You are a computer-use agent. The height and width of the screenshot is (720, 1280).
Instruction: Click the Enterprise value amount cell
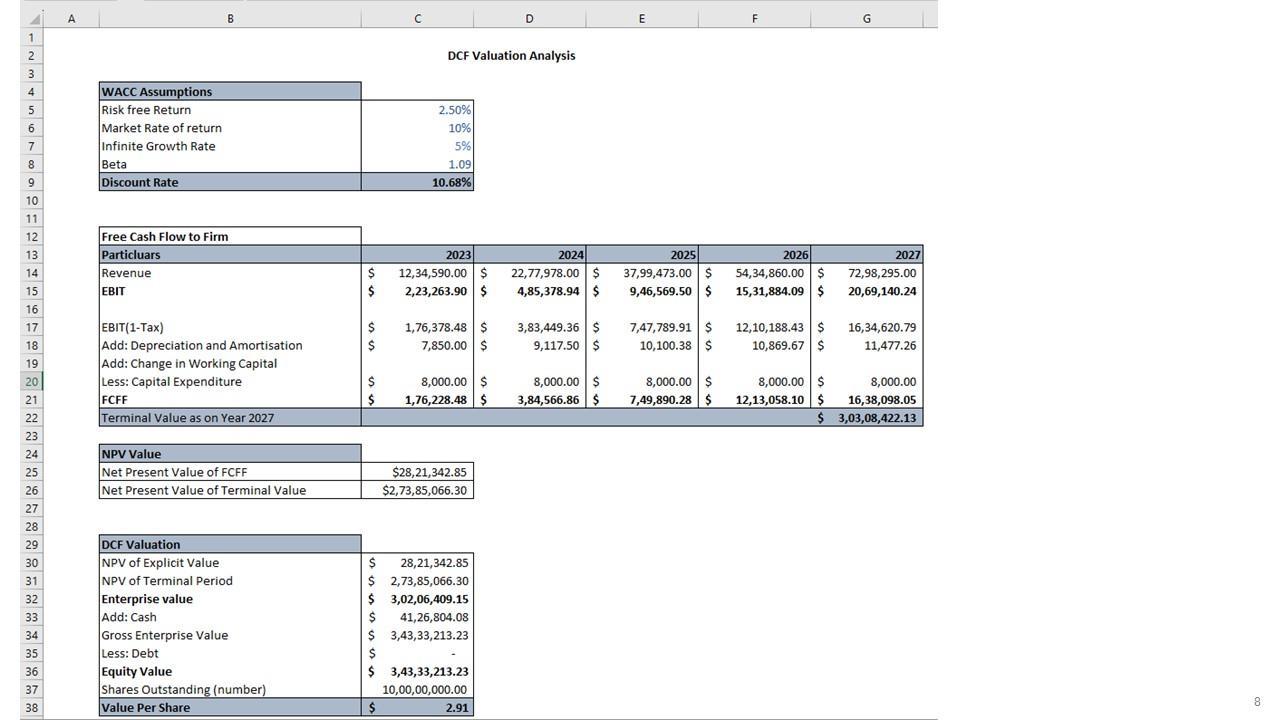pyautogui.click(x=417, y=599)
